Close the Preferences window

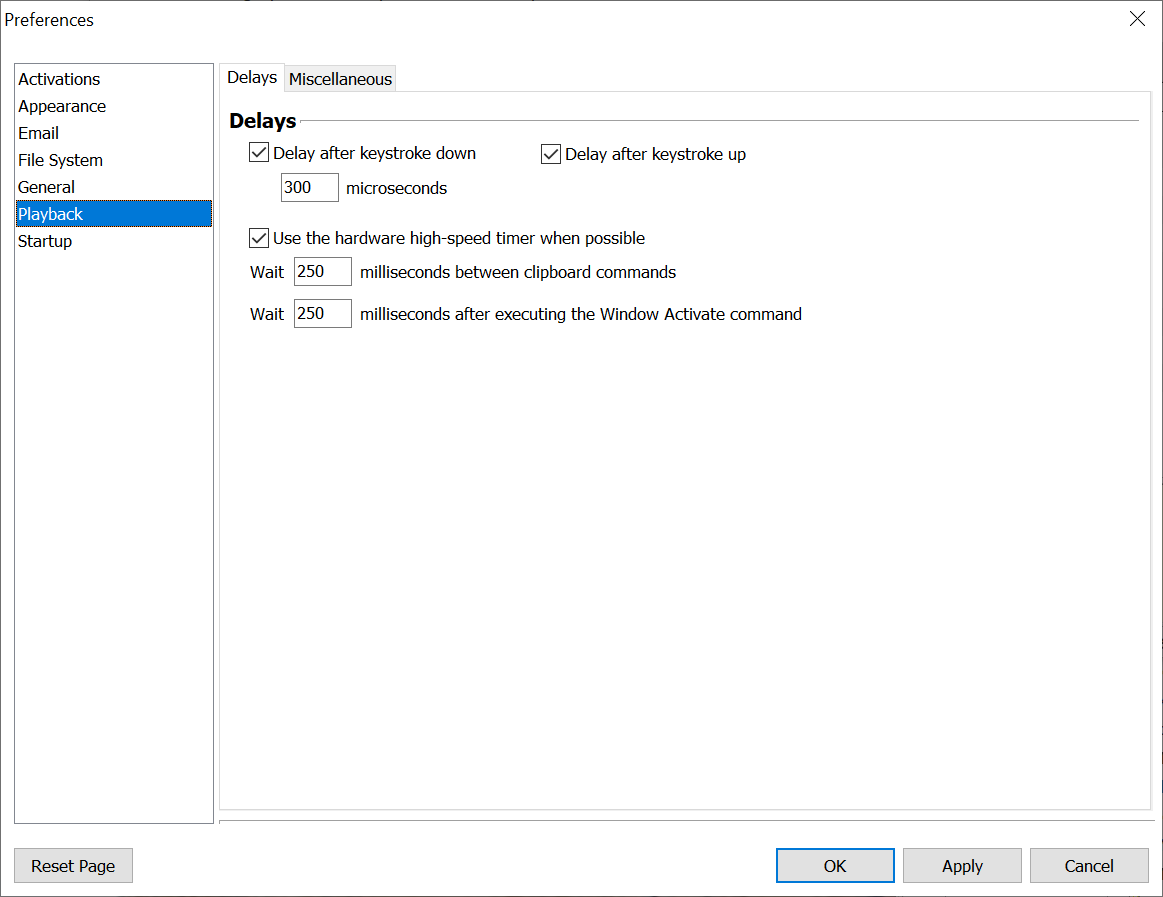[x=1137, y=19]
